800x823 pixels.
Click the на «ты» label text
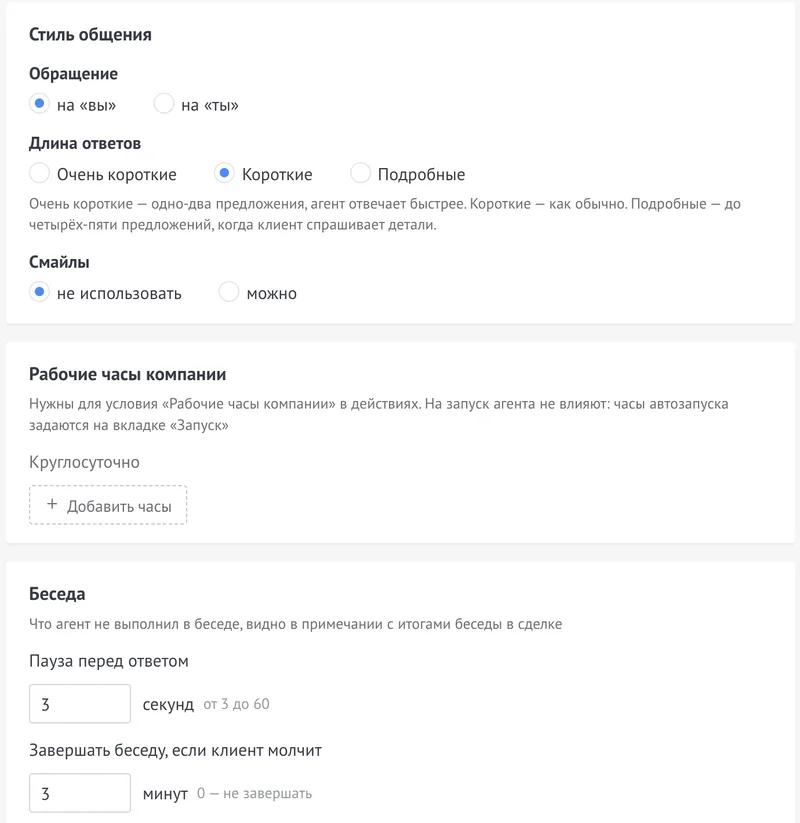coord(210,105)
